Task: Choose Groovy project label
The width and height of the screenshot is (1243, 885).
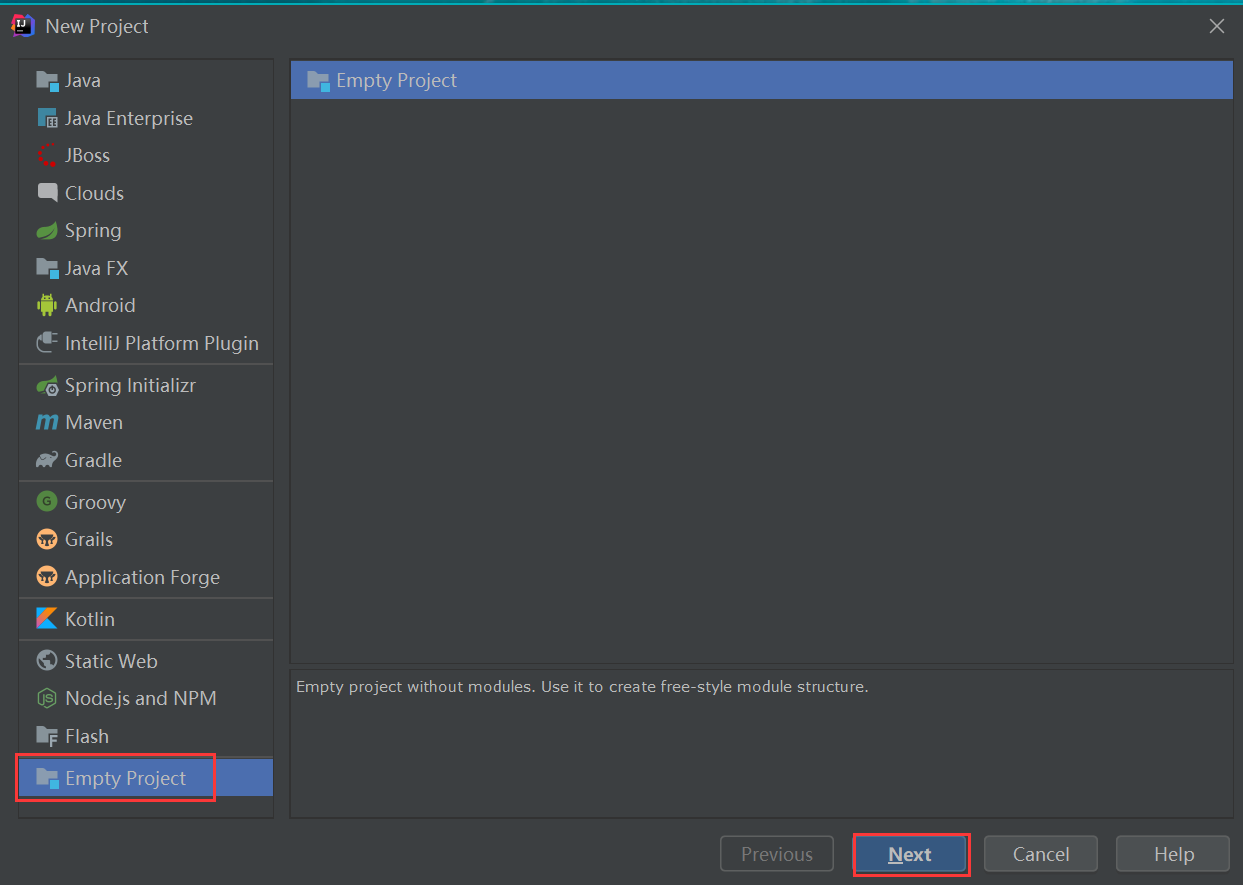Action: (x=96, y=502)
